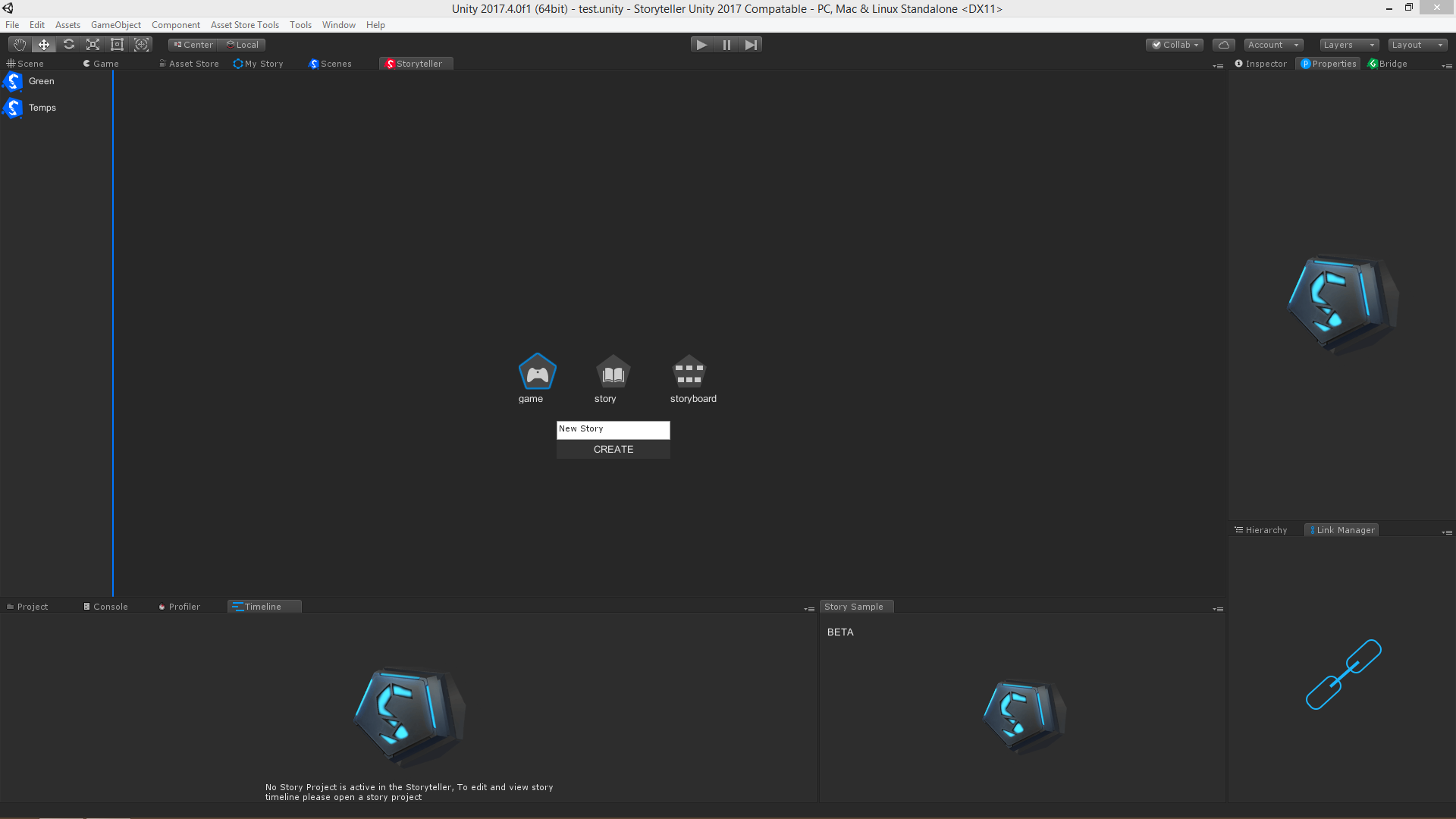Click the Storyteller logo in Story Sample
The image size is (1456, 819).
coord(1024,717)
